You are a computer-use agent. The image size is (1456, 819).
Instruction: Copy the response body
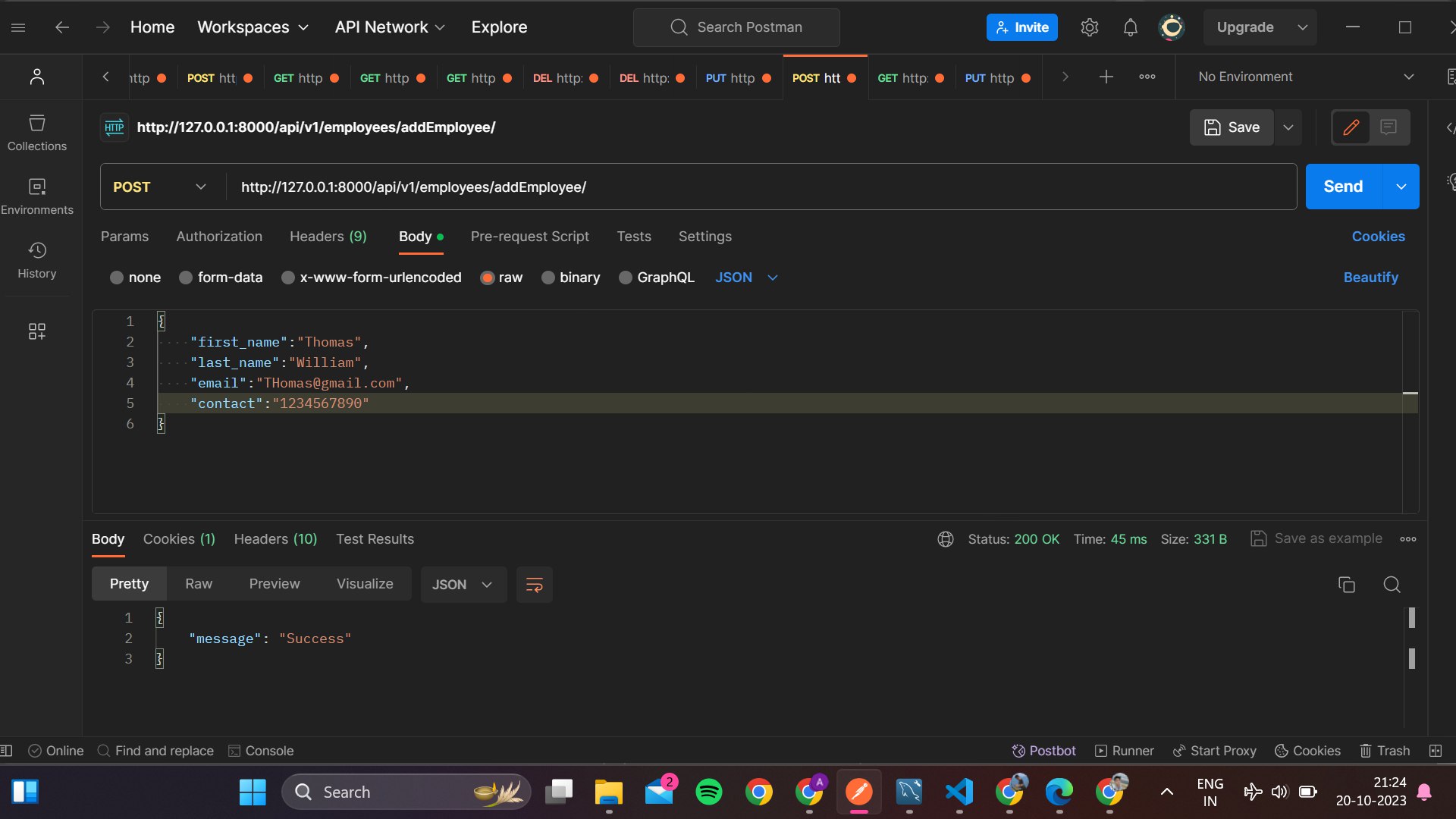click(1346, 585)
